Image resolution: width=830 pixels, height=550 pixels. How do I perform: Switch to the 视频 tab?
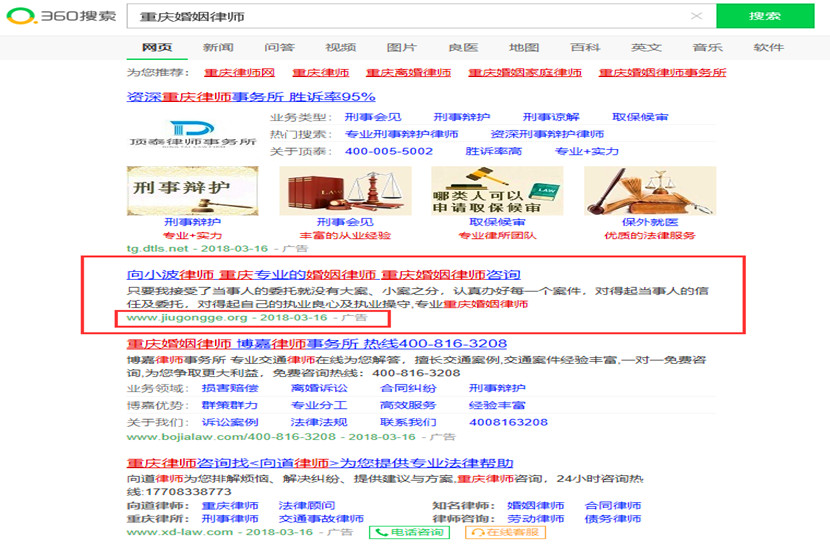pos(340,47)
